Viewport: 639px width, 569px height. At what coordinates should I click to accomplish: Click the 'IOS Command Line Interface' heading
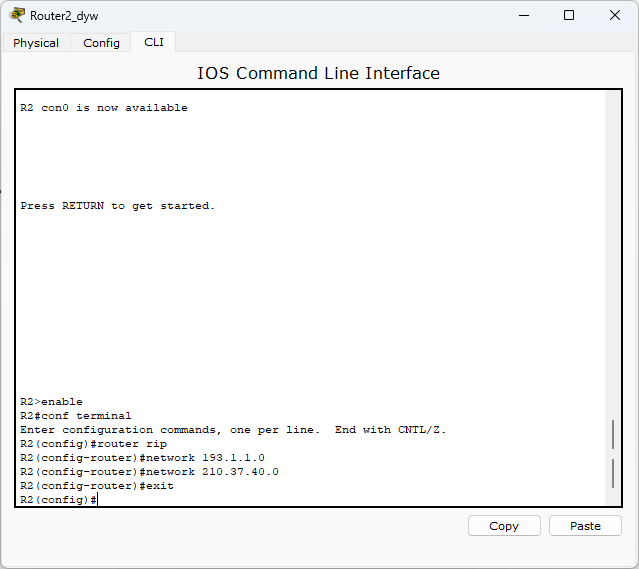click(x=319, y=73)
